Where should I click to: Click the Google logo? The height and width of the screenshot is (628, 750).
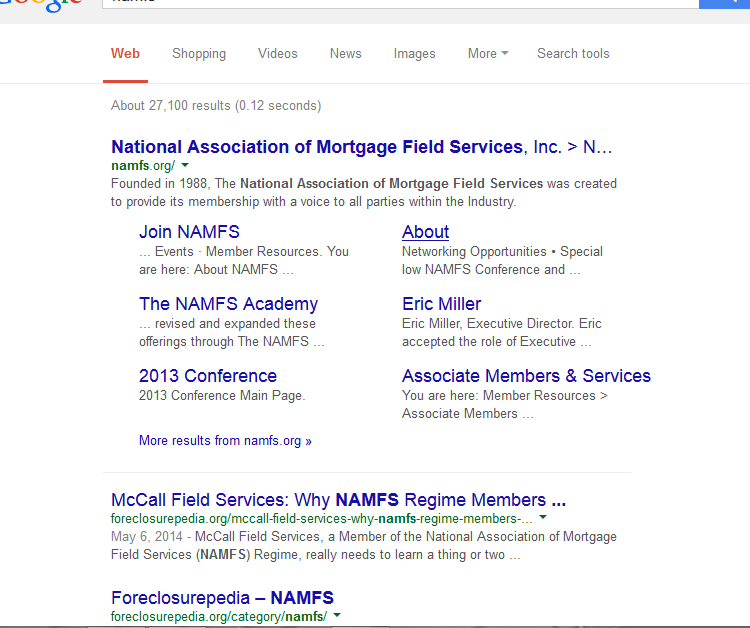coord(42,6)
